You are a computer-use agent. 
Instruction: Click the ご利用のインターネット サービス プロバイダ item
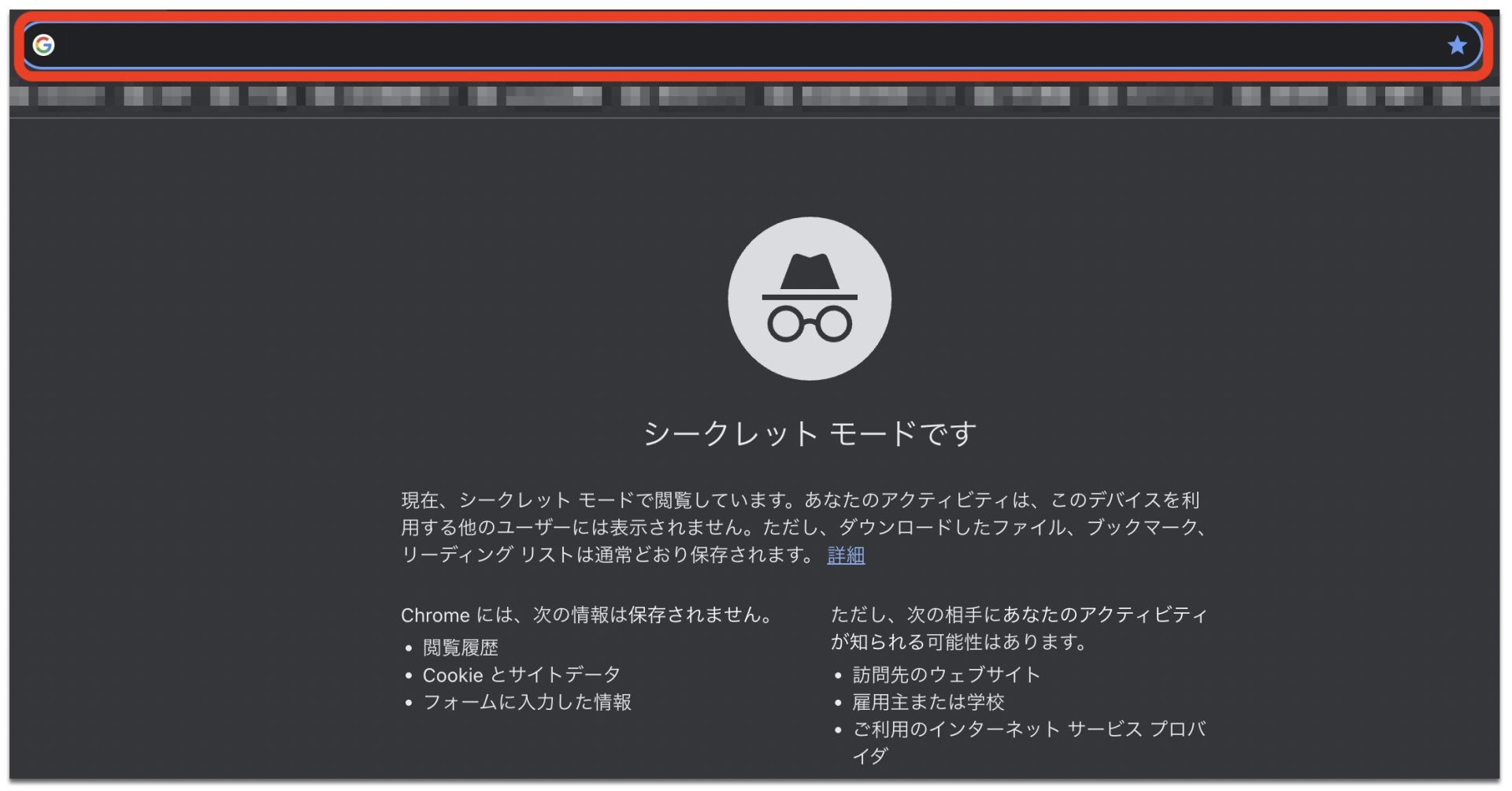pos(1028,730)
